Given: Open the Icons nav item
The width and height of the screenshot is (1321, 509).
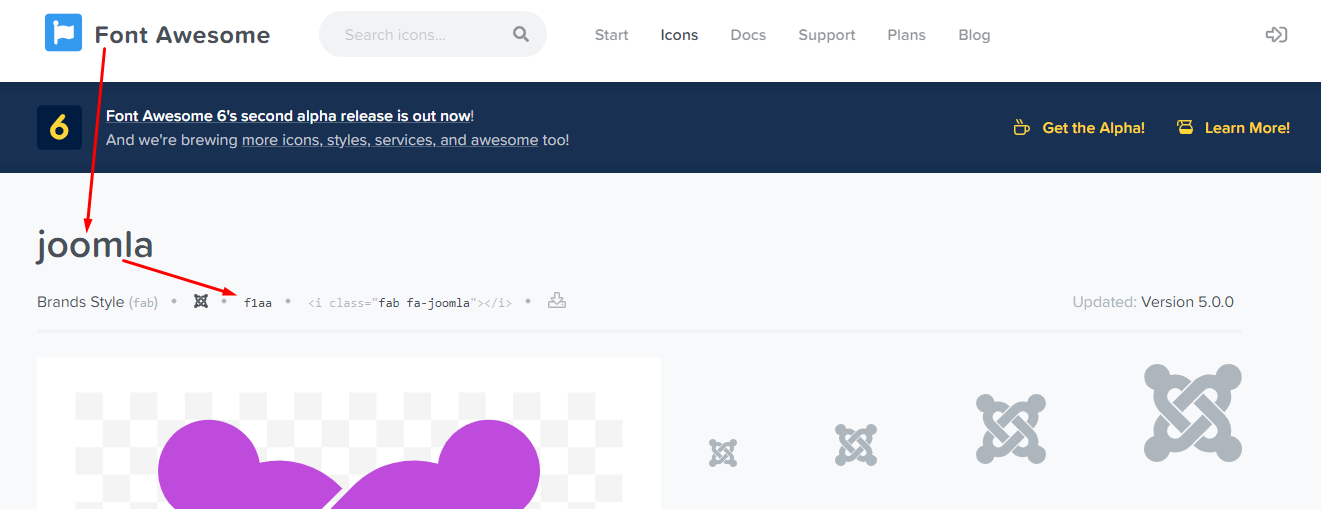Looking at the screenshot, I should (679, 35).
